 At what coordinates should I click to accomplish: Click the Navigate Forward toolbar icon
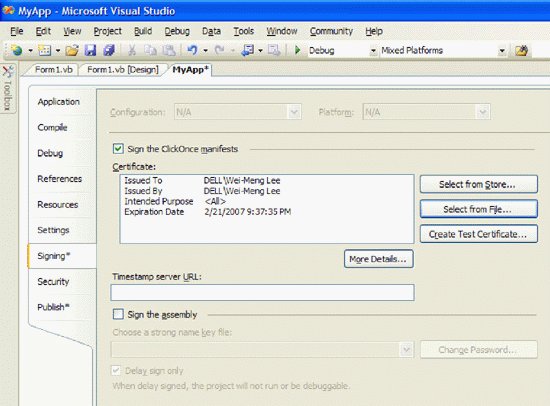click(274, 51)
